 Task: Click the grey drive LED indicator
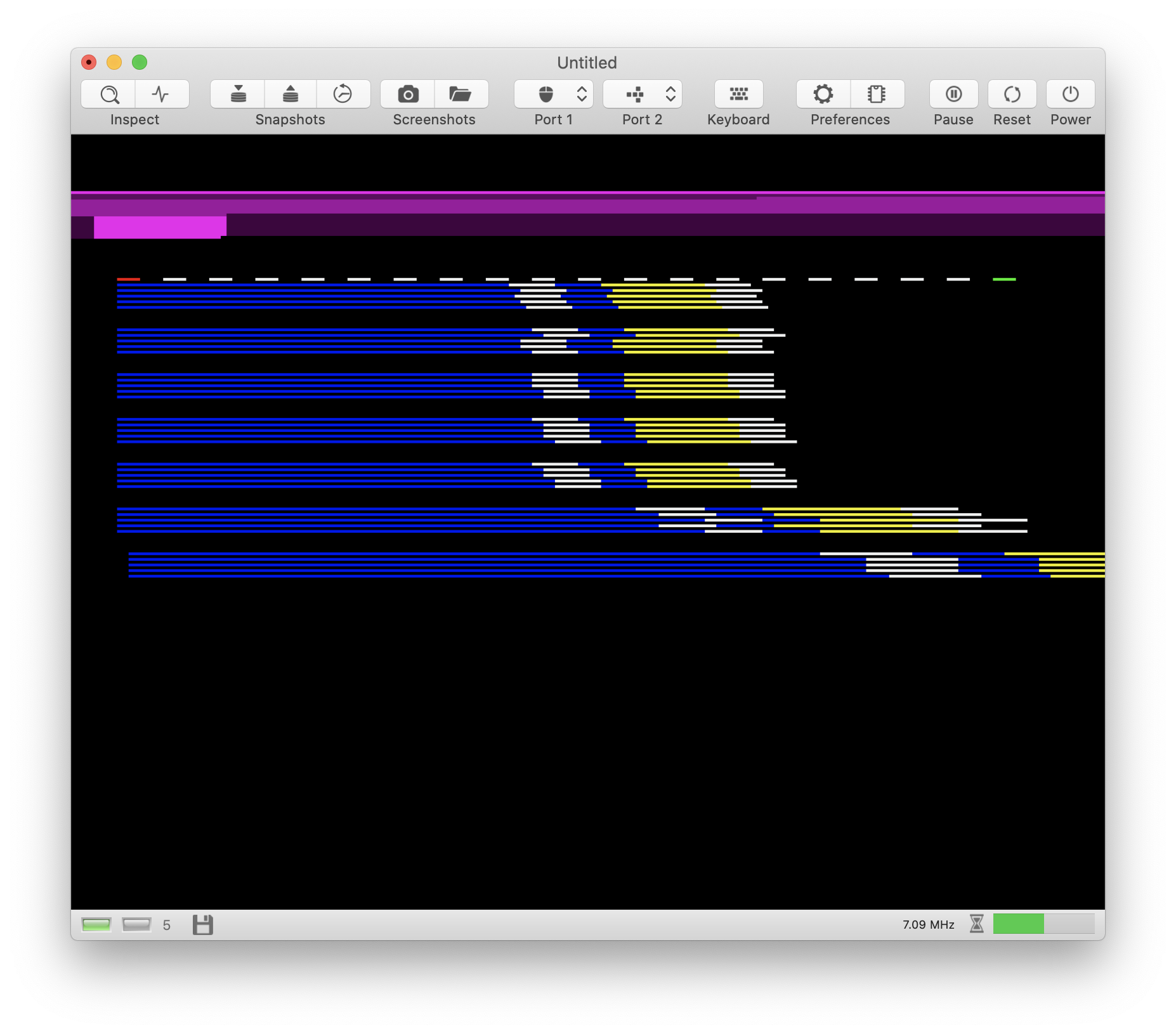coord(136,924)
